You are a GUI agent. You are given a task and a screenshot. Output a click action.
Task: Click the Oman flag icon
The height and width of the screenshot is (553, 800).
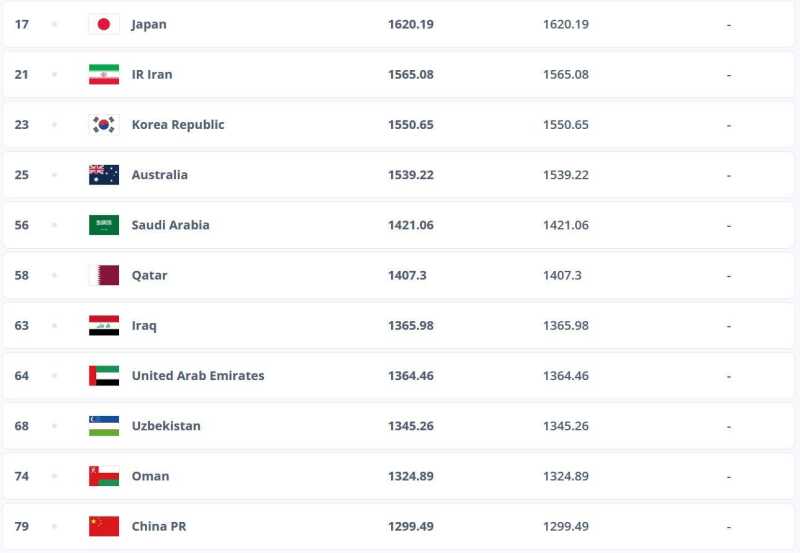[103, 476]
